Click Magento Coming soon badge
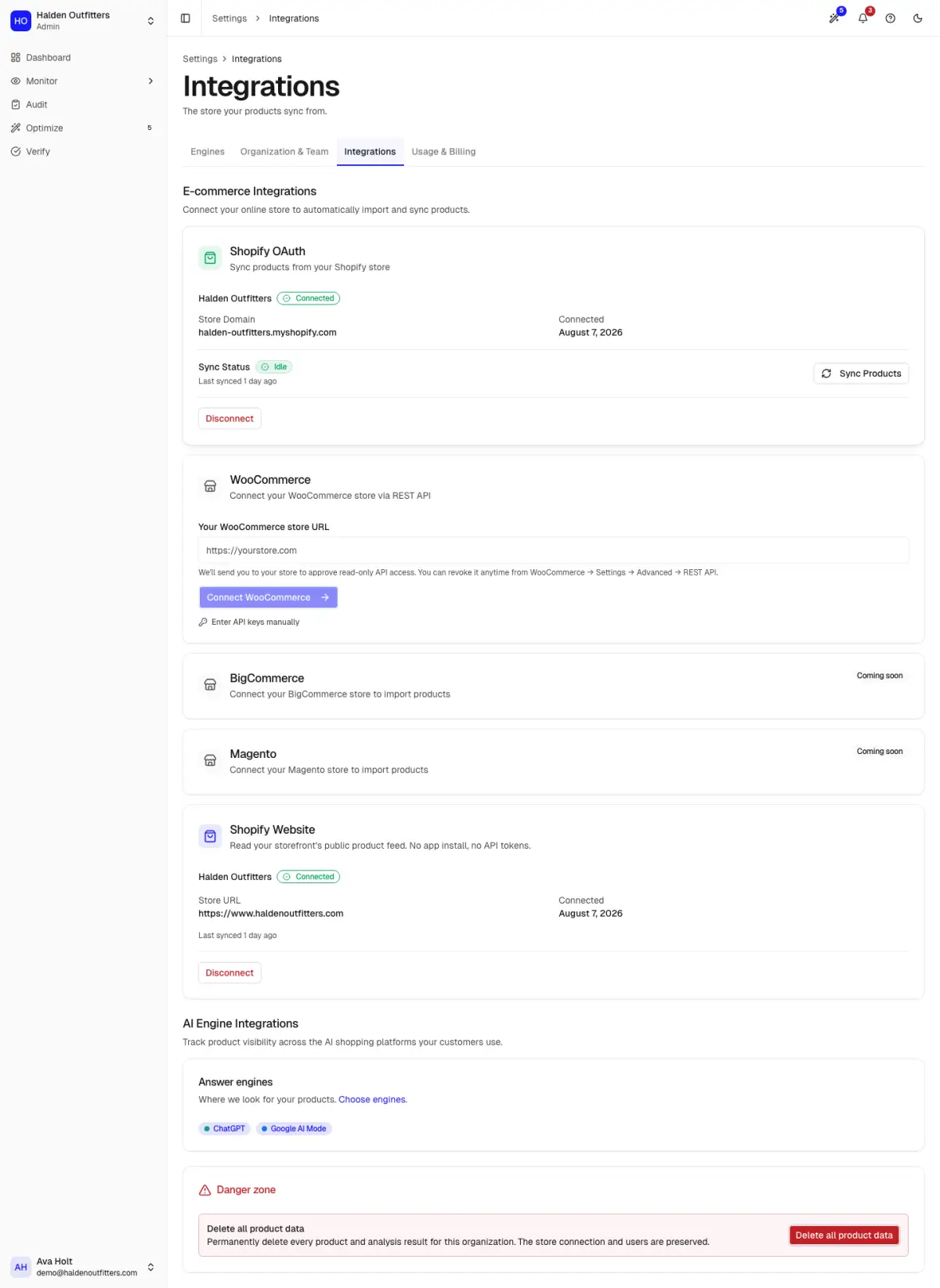 880,752
